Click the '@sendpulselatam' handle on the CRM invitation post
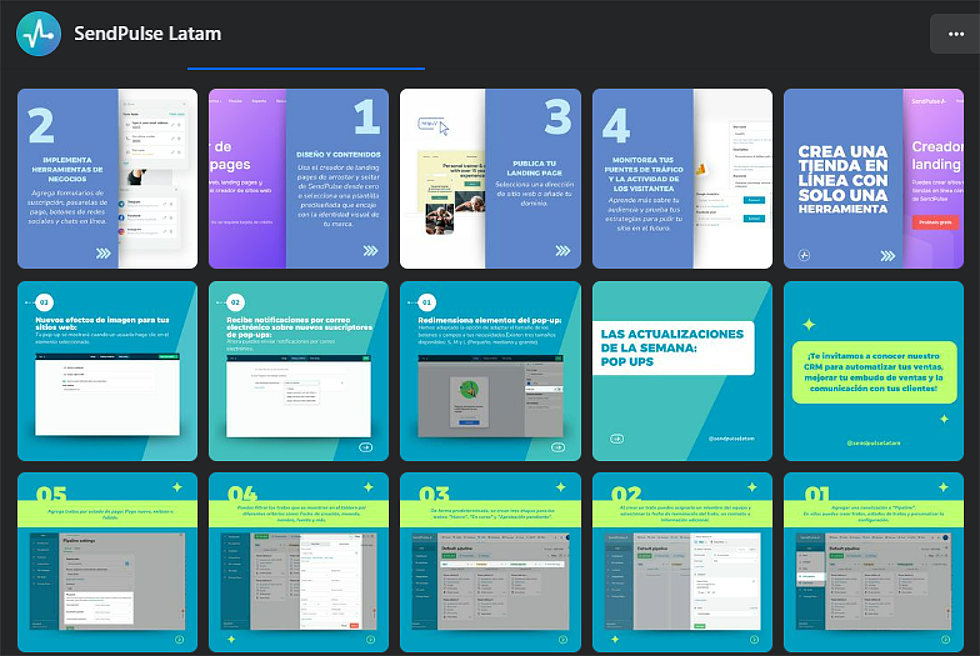Screen dimensions: 980x656 point(874,443)
